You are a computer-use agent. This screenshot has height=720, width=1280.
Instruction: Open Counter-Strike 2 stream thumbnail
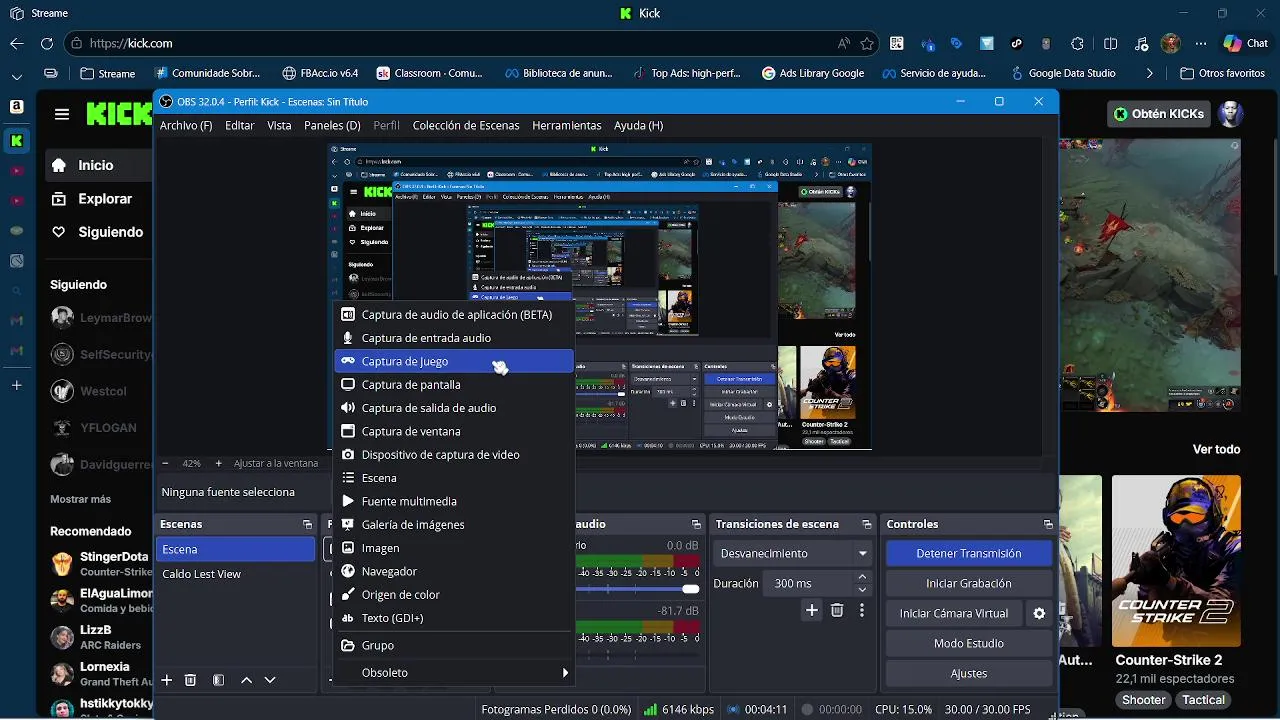1176,561
